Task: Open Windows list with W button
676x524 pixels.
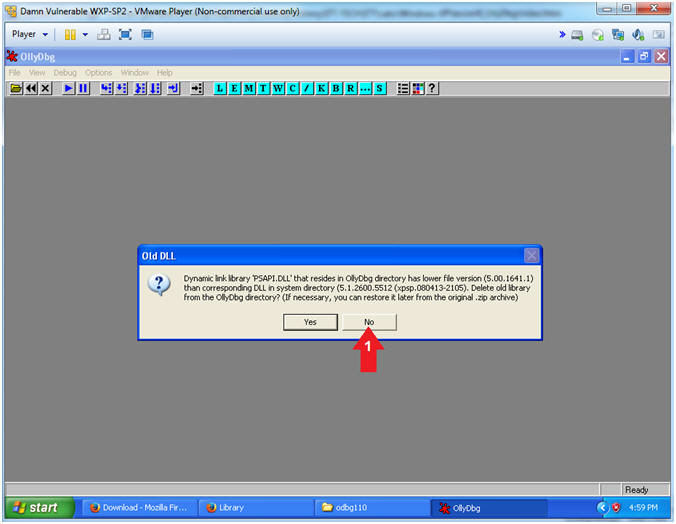Action: click(278, 88)
